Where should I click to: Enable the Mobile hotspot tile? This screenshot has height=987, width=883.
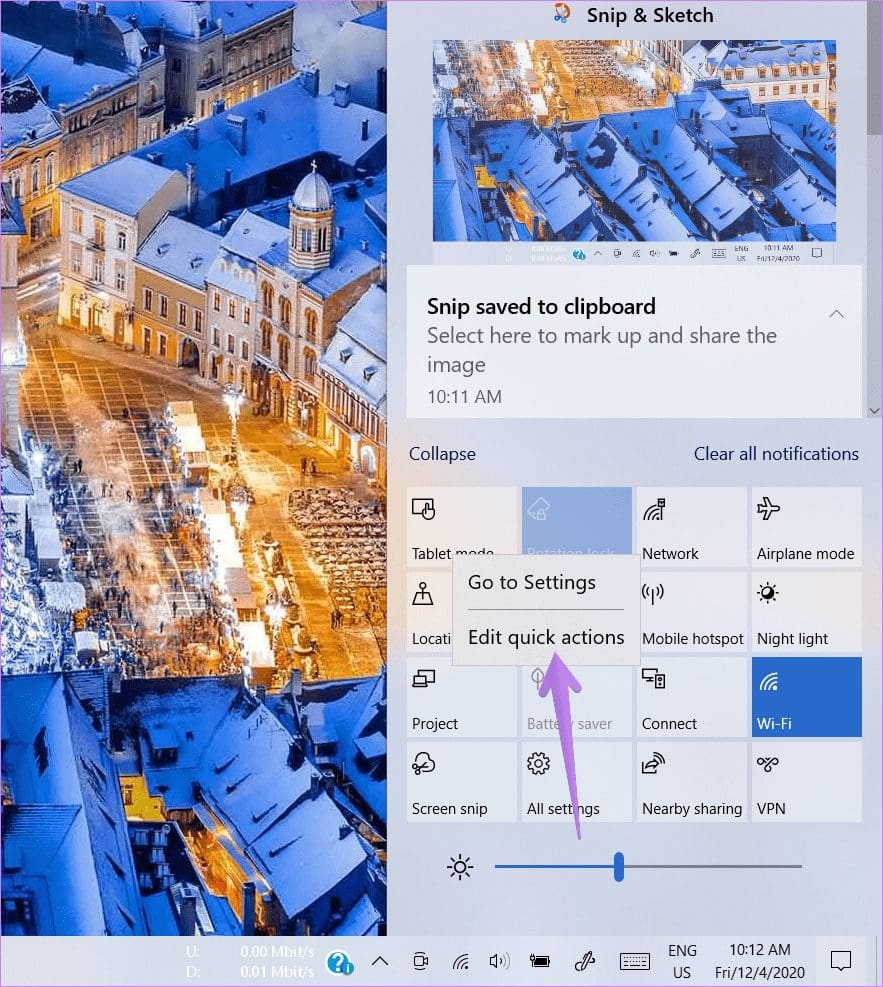(x=693, y=611)
